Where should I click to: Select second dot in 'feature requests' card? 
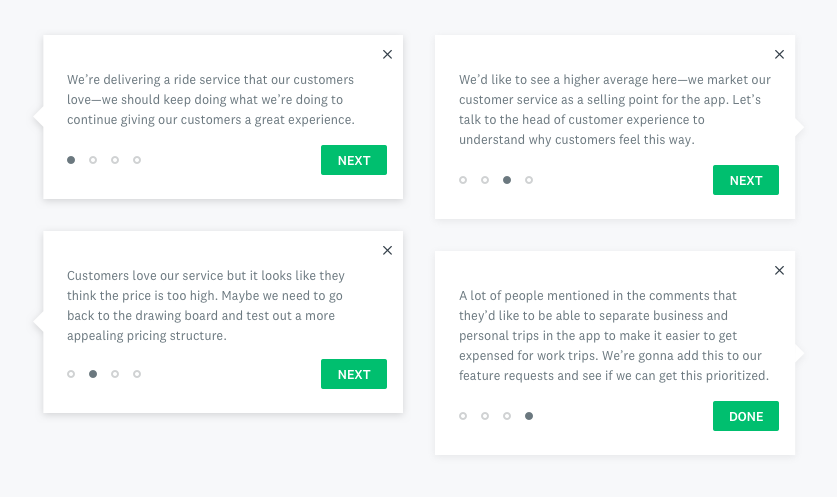pos(485,416)
